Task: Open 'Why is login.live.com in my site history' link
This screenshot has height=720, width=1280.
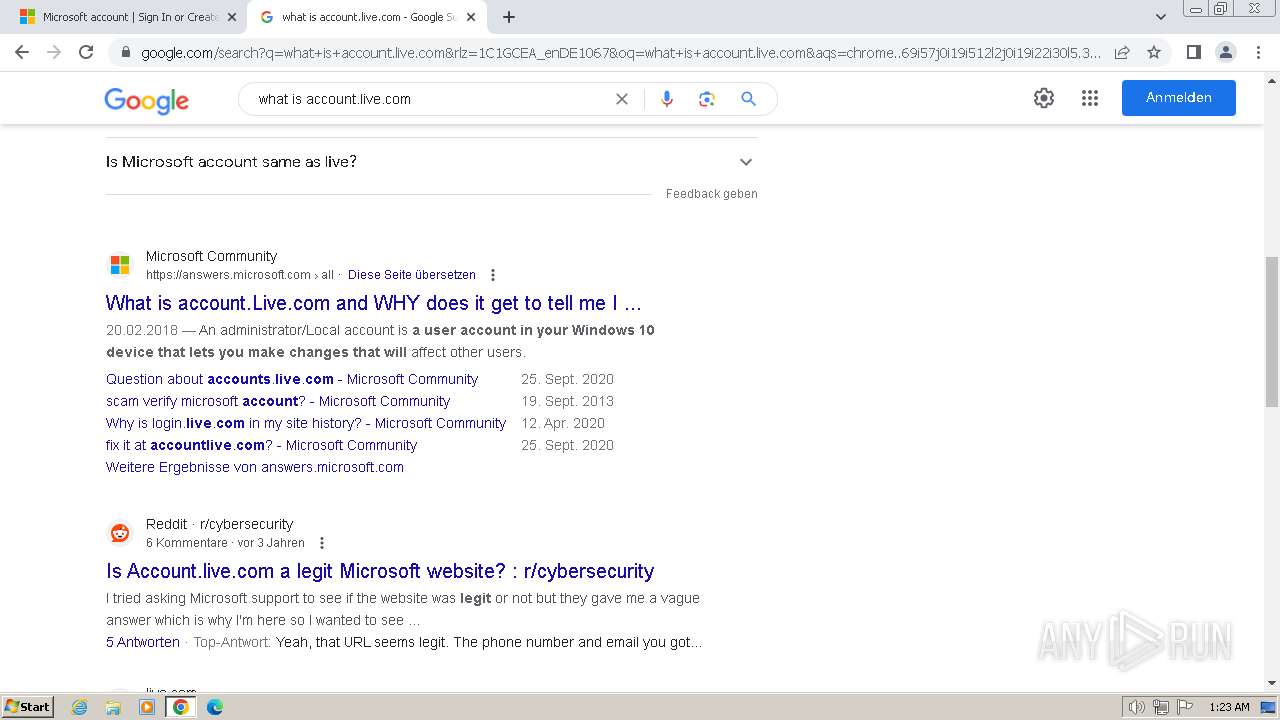Action: click(x=306, y=423)
